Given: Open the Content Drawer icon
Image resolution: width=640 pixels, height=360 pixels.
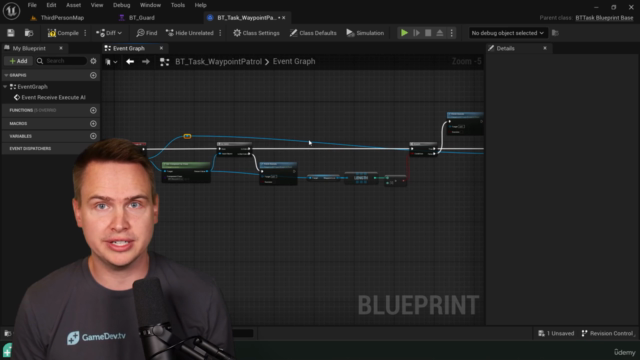Looking at the screenshot, I should pyautogui.click(x=7, y=333).
